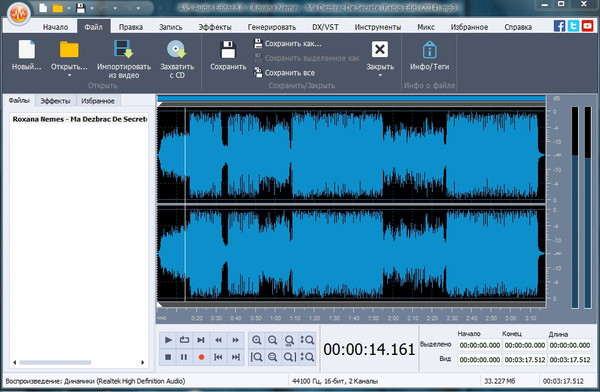Viewport: 600px width, 392px height.
Task: Click the Zoom Out magnifier with minus
Action: (272, 340)
